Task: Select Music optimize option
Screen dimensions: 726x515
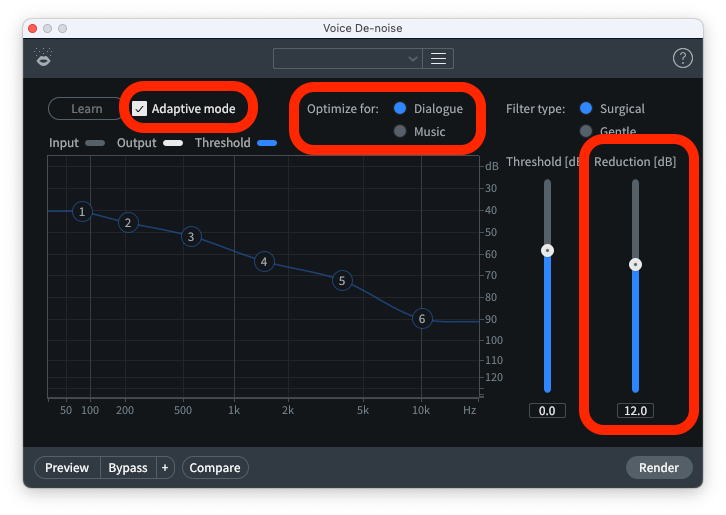Action: (x=400, y=132)
